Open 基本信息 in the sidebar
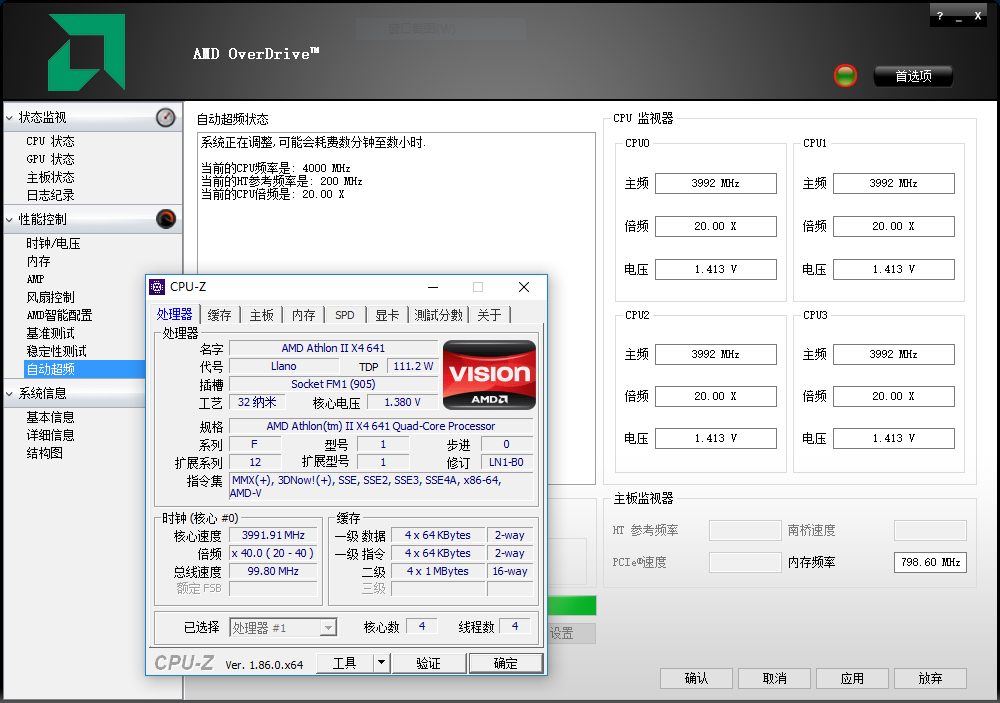Screen dimensions: 1000x703 pos(50,417)
